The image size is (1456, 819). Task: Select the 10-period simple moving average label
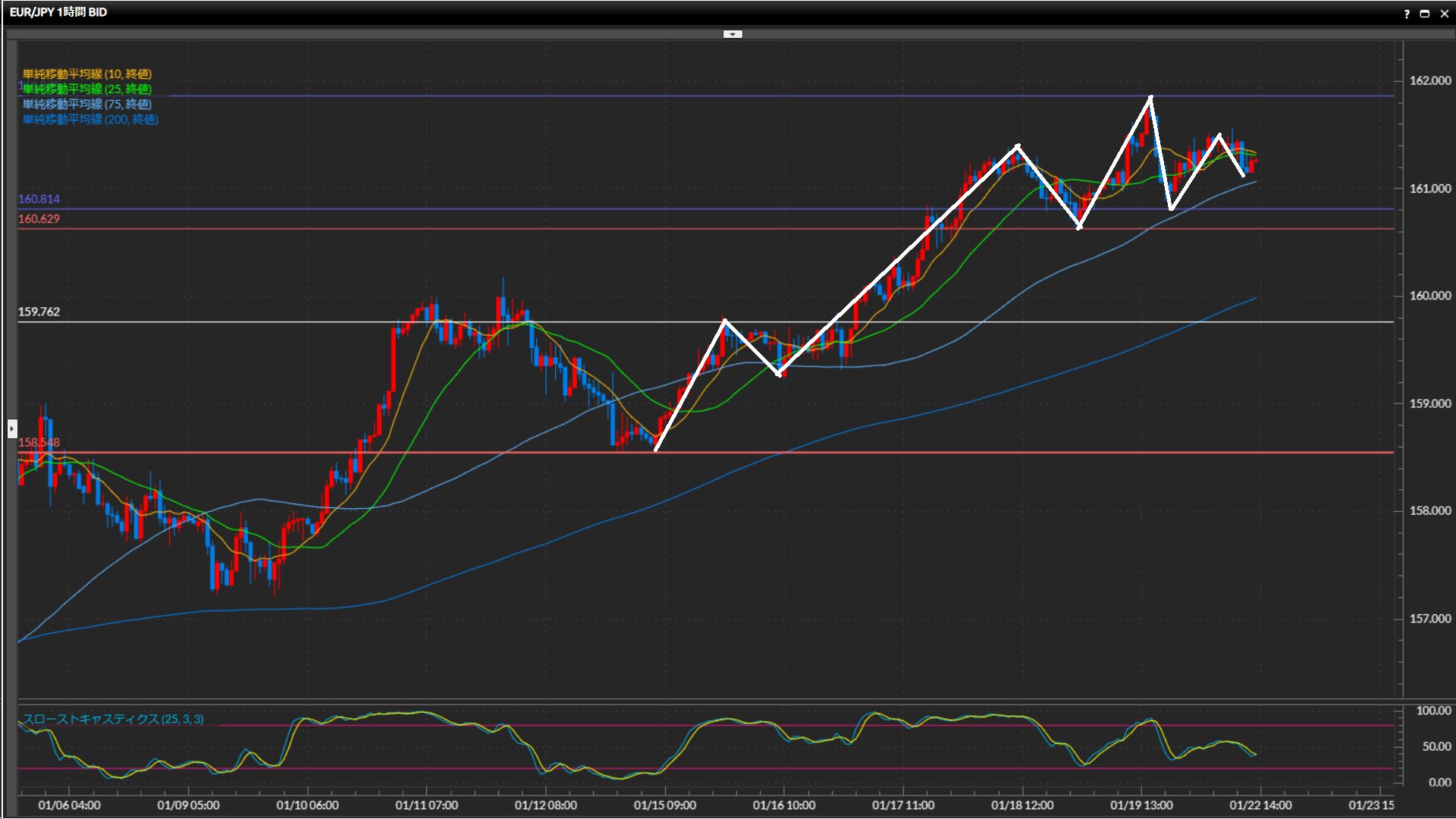[87, 74]
